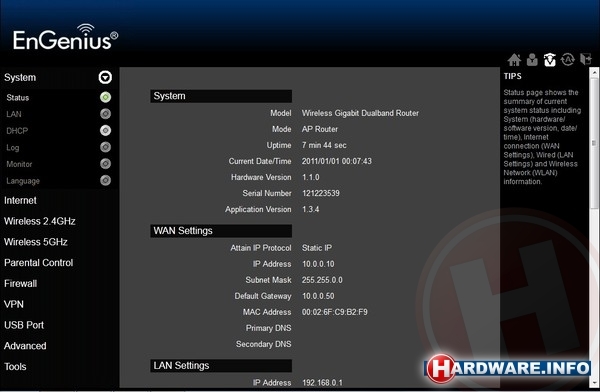Viewport: 600px width, 392px height.
Task: Open the Monitor submenu item
Action: pyautogui.click(x=19, y=164)
